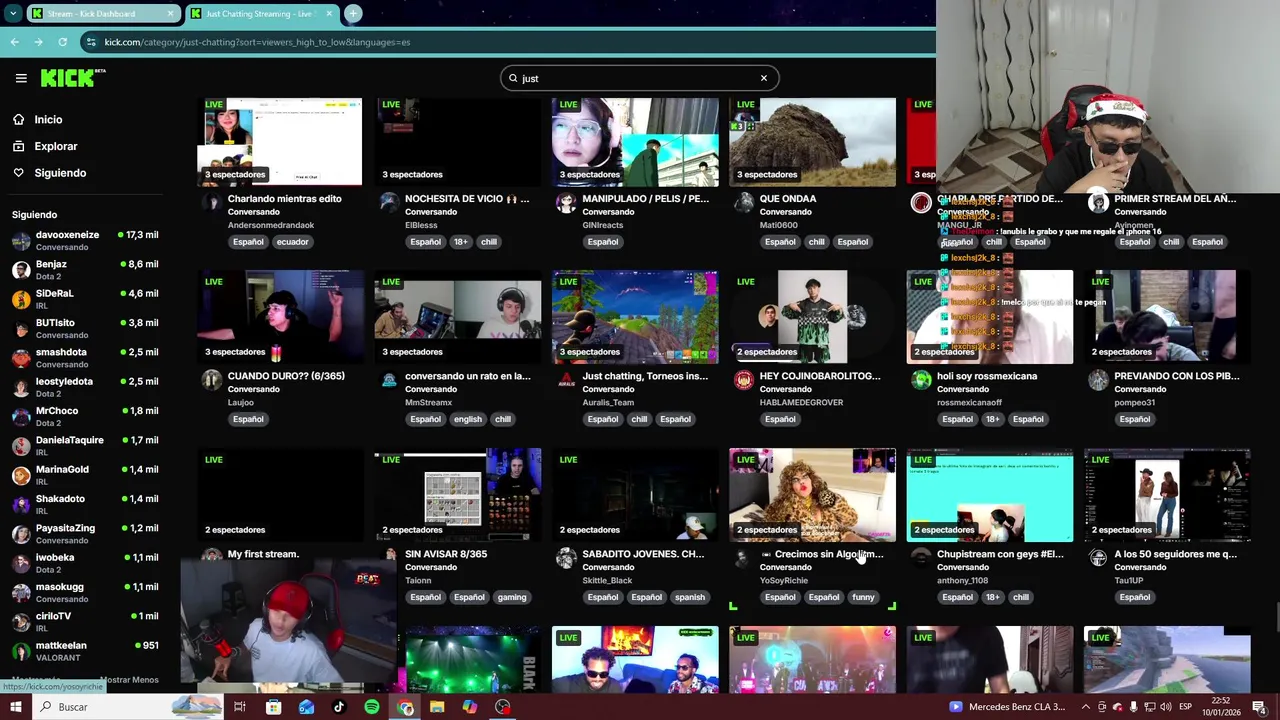The width and height of the screenshot is (1280, 720).
Task: Open 'Chupistream con geys' stream thumbnail
Action: [x=990, y=495]
